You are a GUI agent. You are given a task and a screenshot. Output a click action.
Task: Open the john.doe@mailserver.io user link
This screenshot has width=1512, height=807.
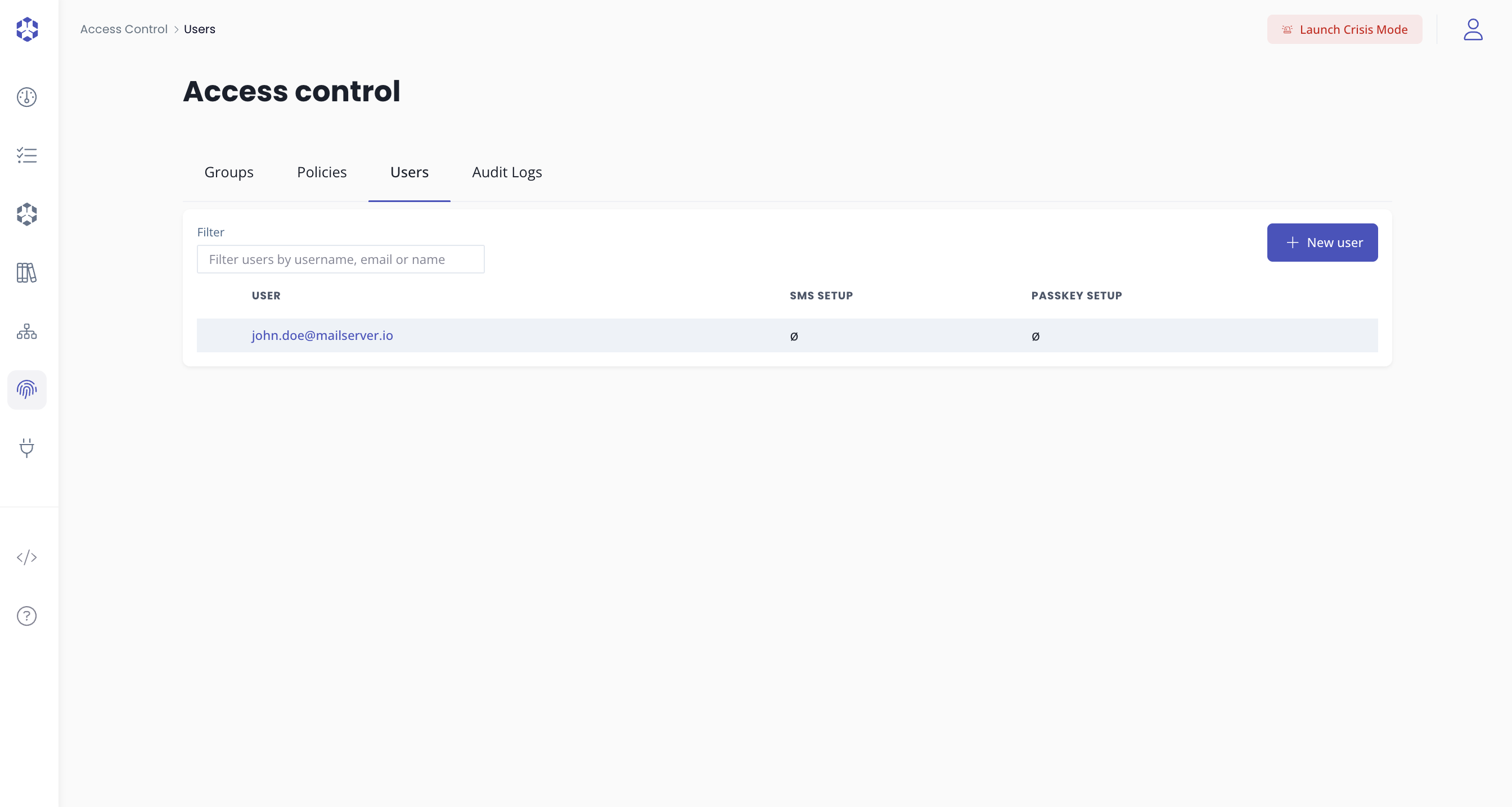tap(322, 335)
